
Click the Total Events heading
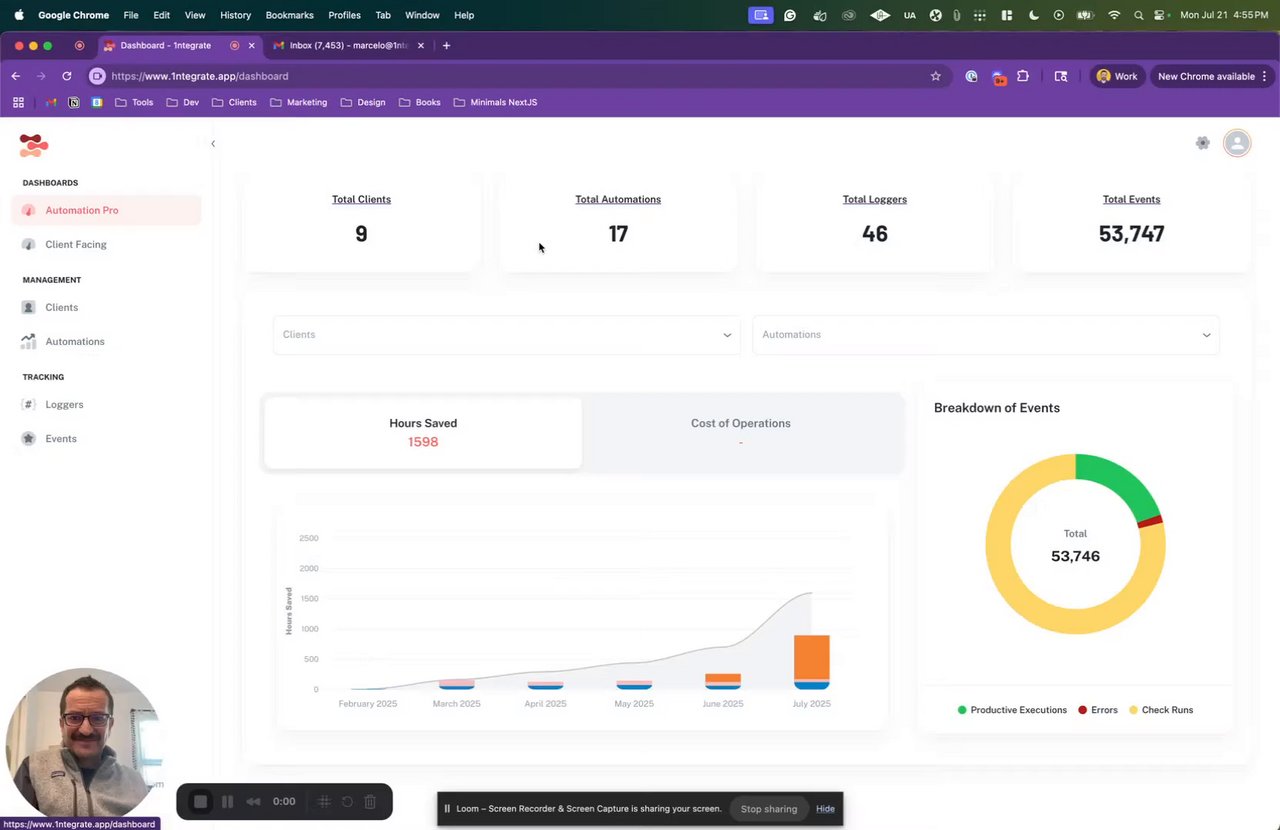tap(1131, 199)
